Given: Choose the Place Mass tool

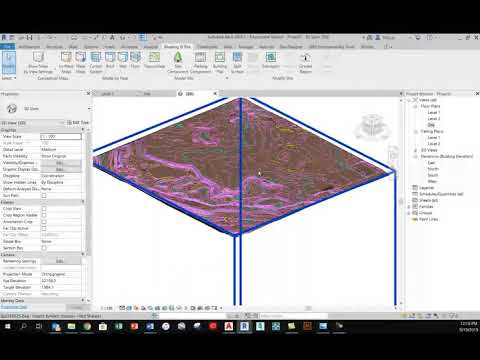Looking at the screenshot, I should tap(81, 62).
